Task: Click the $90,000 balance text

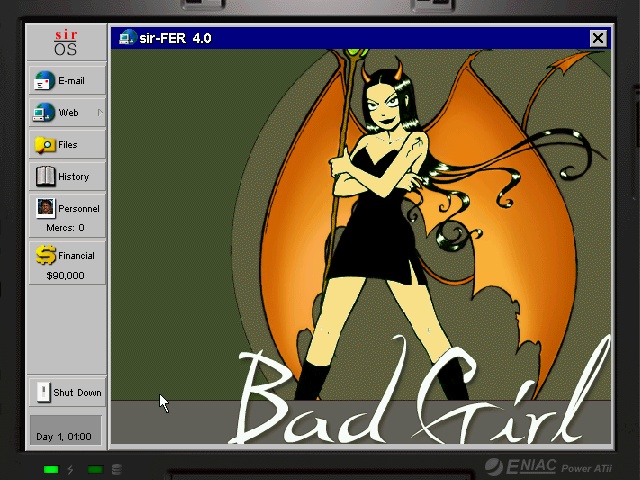Action: click(x=66, y=275)
